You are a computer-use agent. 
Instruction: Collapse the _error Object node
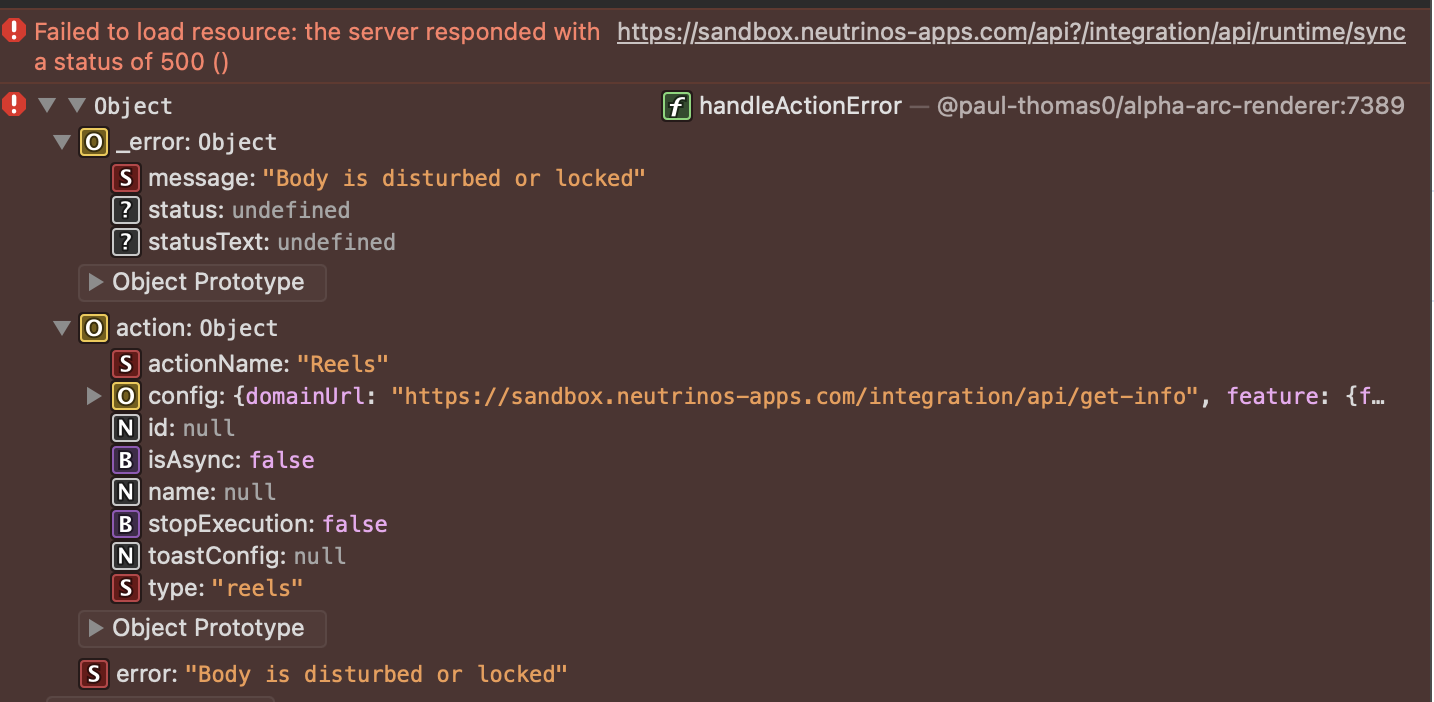(63, 142)
